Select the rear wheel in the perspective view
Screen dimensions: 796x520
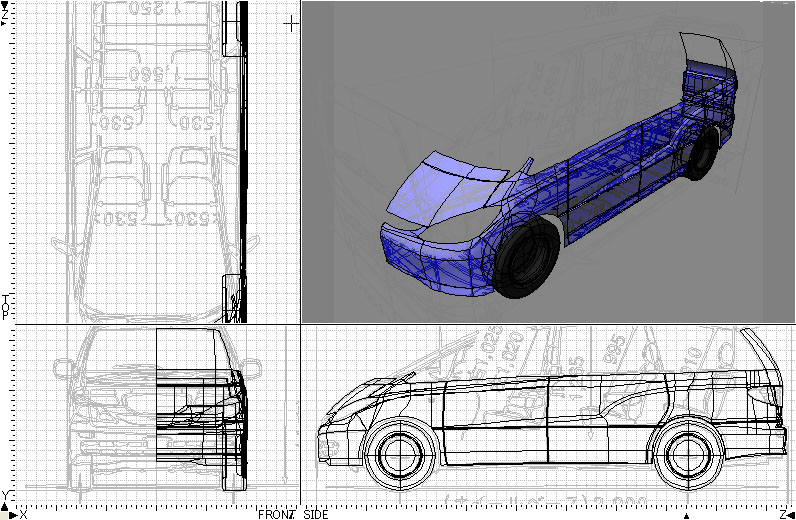(x=704, y=150)
